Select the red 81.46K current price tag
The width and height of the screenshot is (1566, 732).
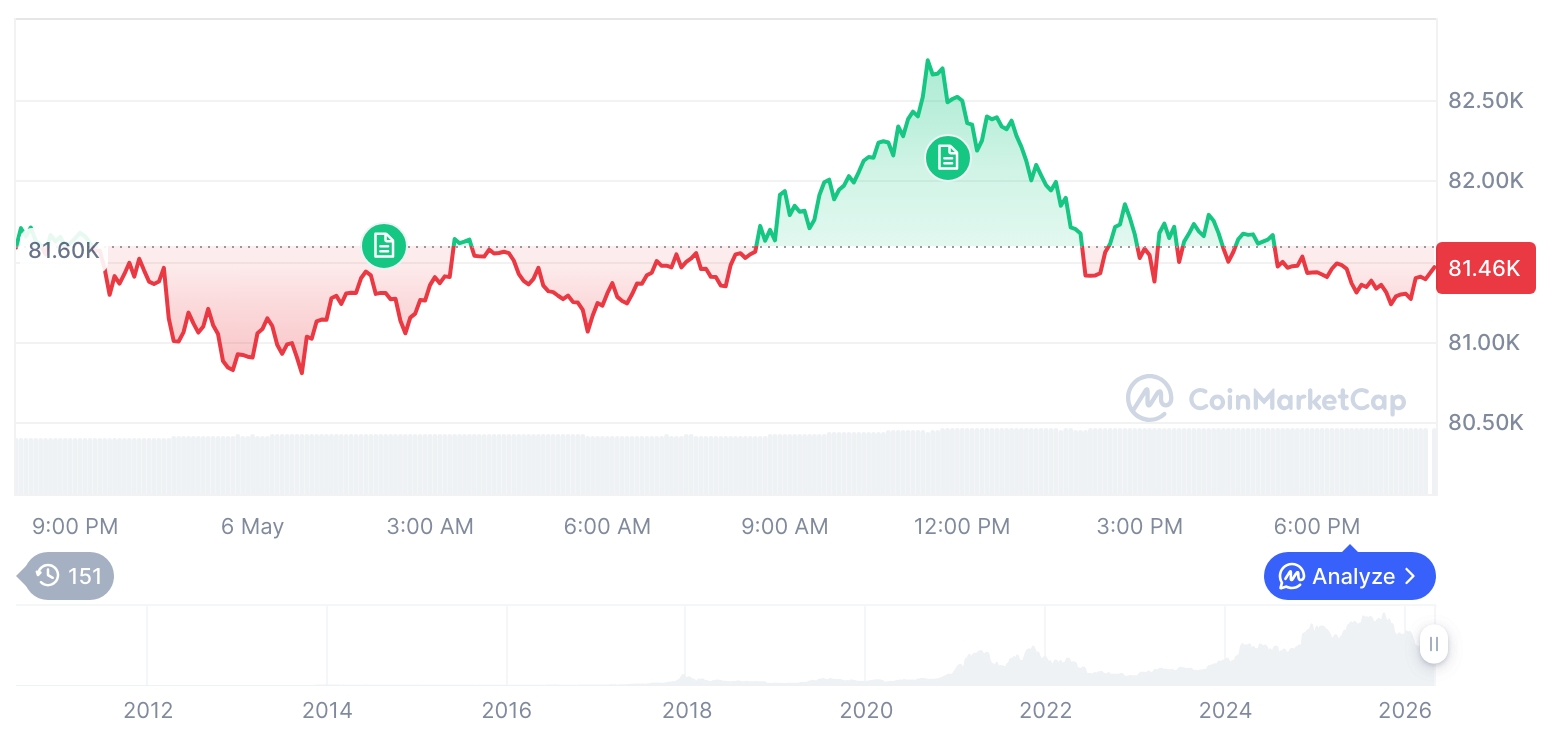(1485, 268)
